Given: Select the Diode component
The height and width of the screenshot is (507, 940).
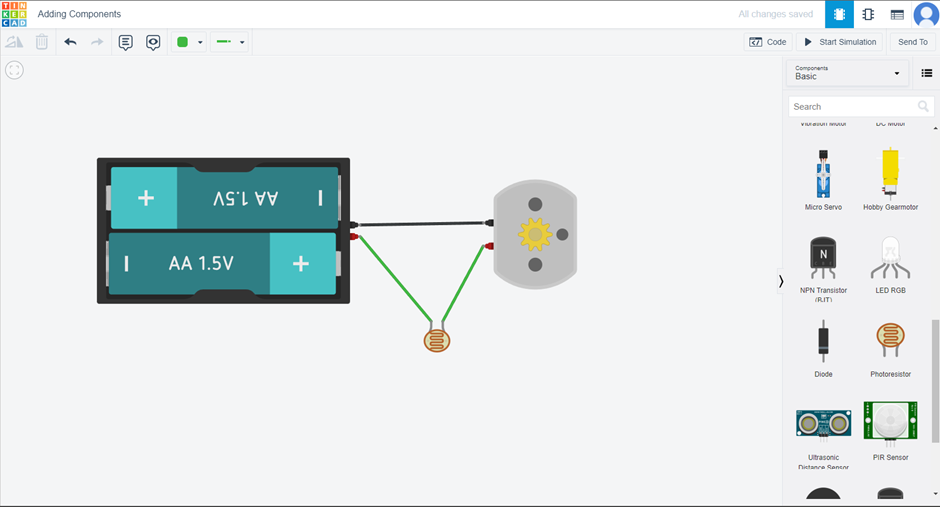Looking at the screenshot, I should 823,348.
